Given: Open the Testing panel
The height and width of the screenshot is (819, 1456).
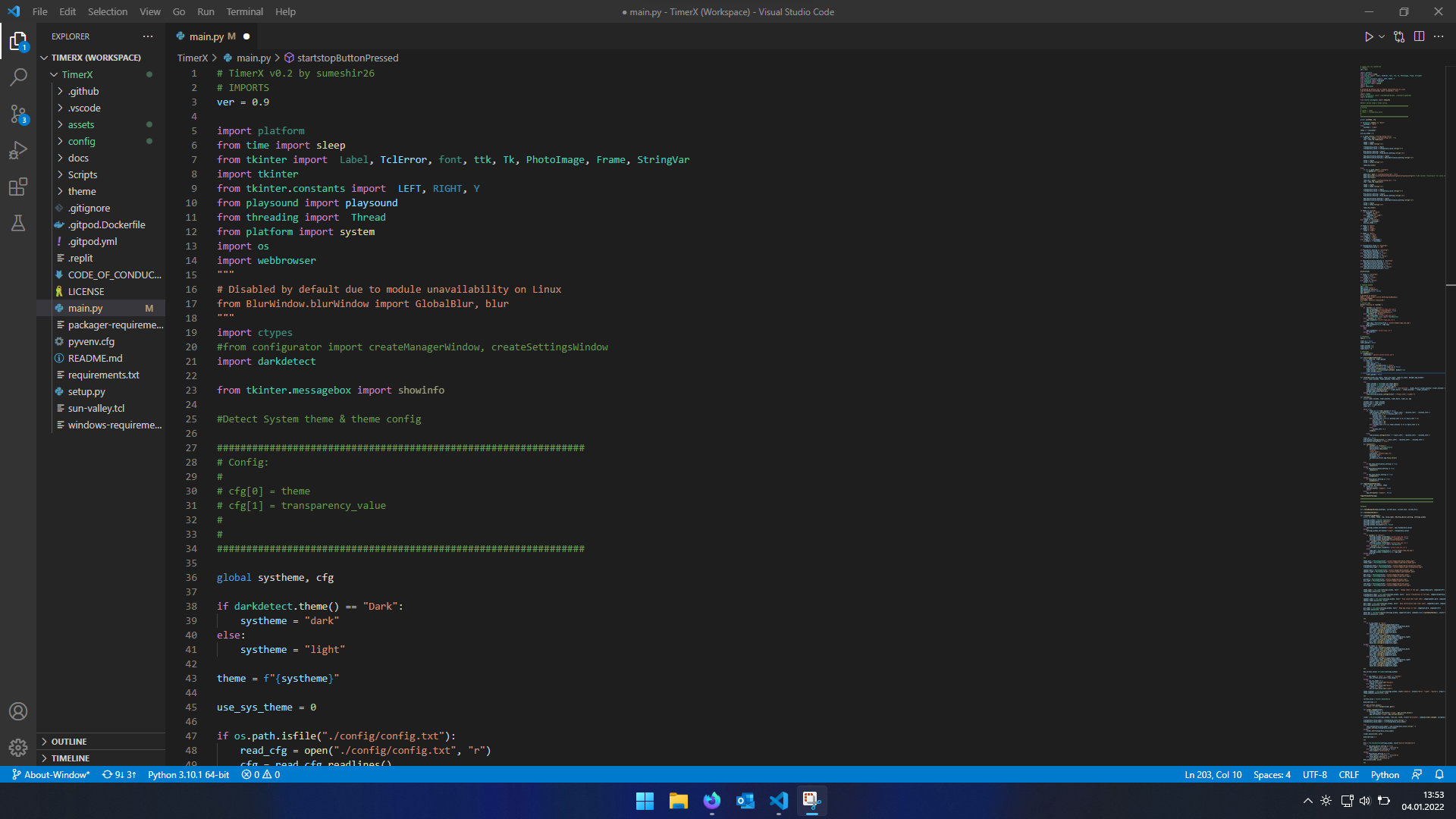Looking at the screenshot, I should tap(18, 223).
